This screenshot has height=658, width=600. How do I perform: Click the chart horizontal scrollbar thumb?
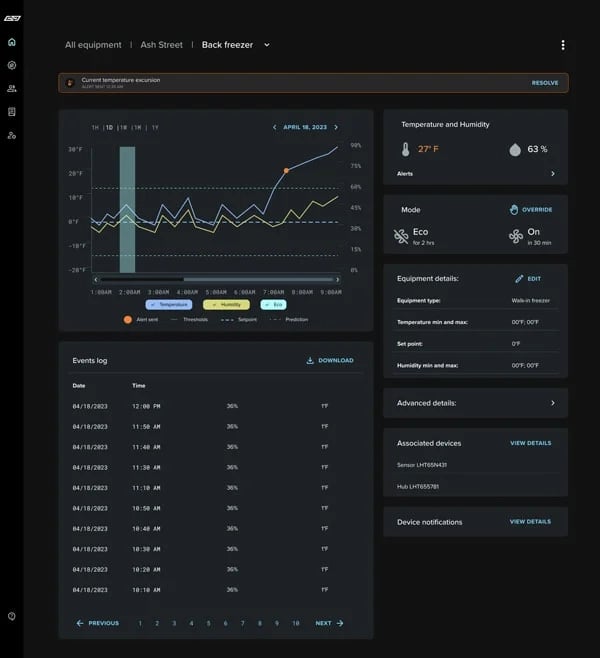pos(259,279)
